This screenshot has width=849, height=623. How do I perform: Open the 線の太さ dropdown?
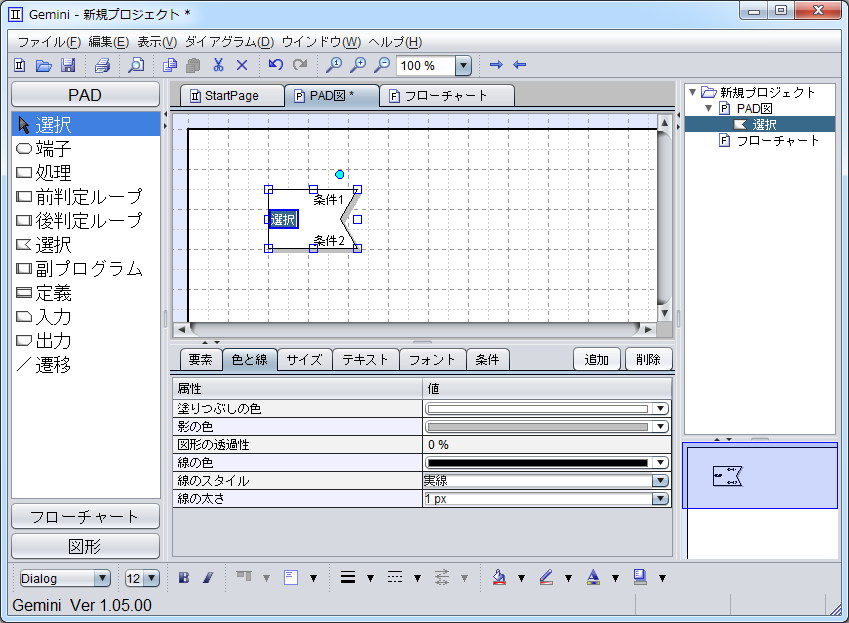[x=660, y=499]
